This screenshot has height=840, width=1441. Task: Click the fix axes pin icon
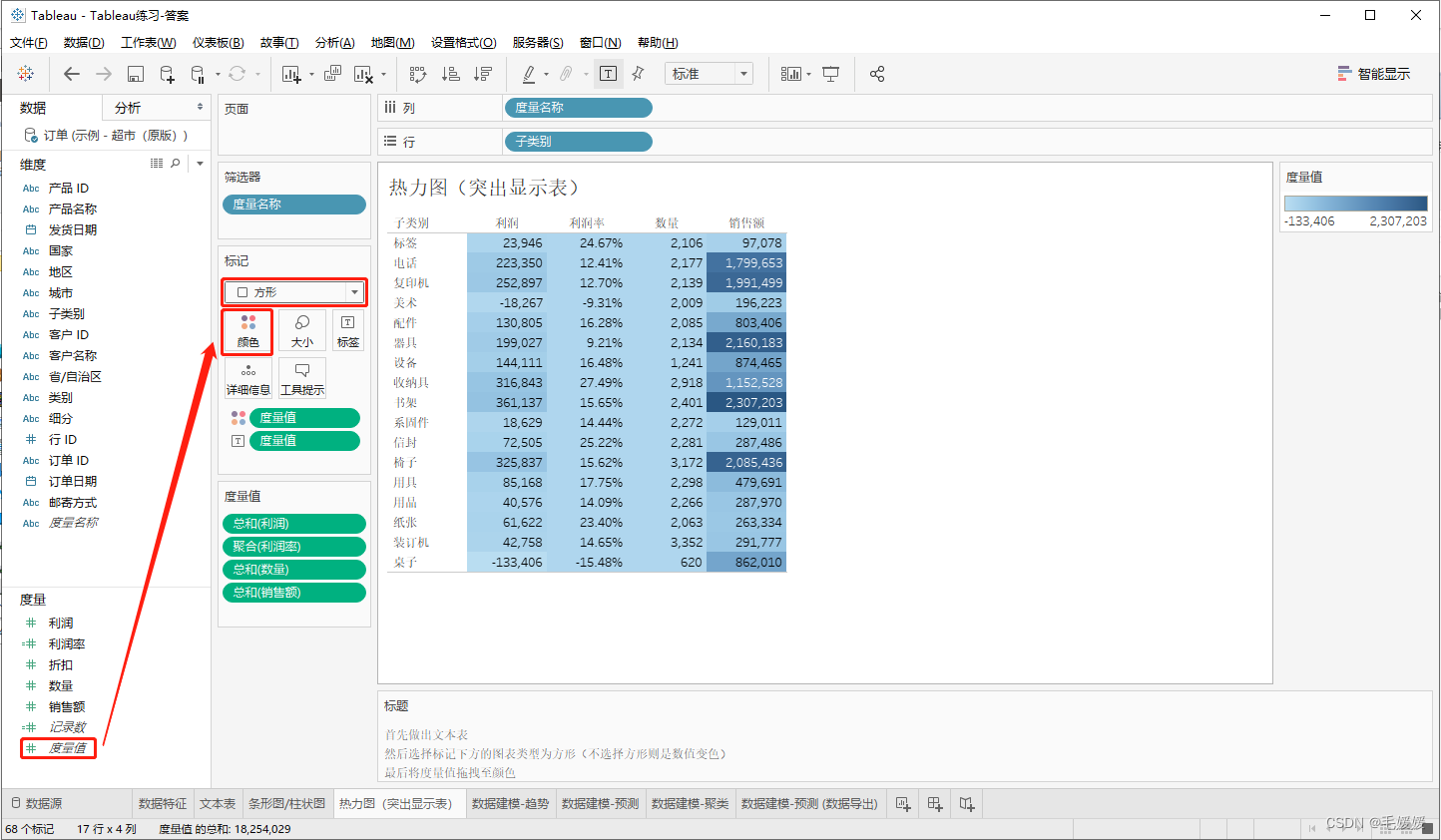tap(639, 74)
